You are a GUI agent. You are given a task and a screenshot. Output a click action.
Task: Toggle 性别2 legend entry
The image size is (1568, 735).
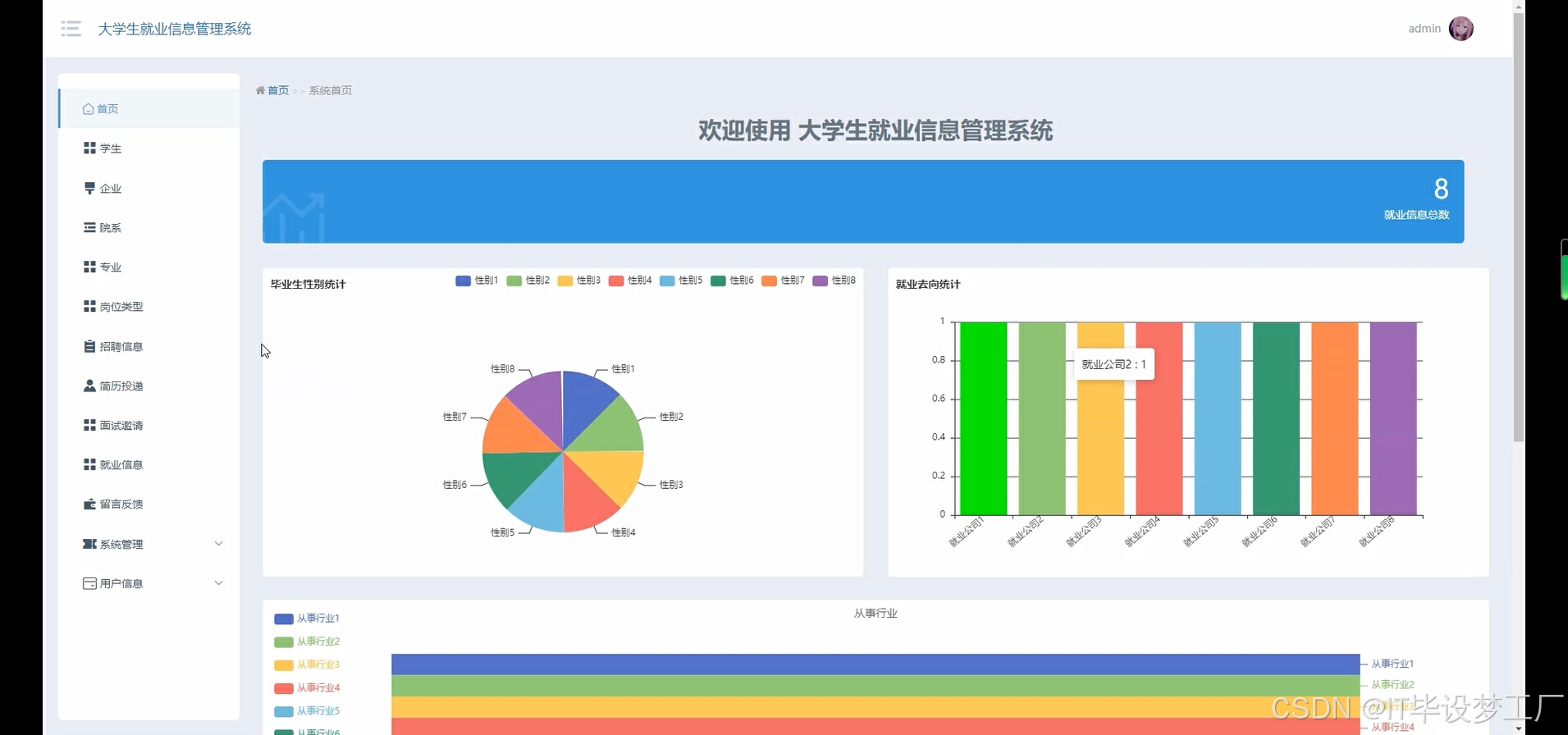click(528, 281)
